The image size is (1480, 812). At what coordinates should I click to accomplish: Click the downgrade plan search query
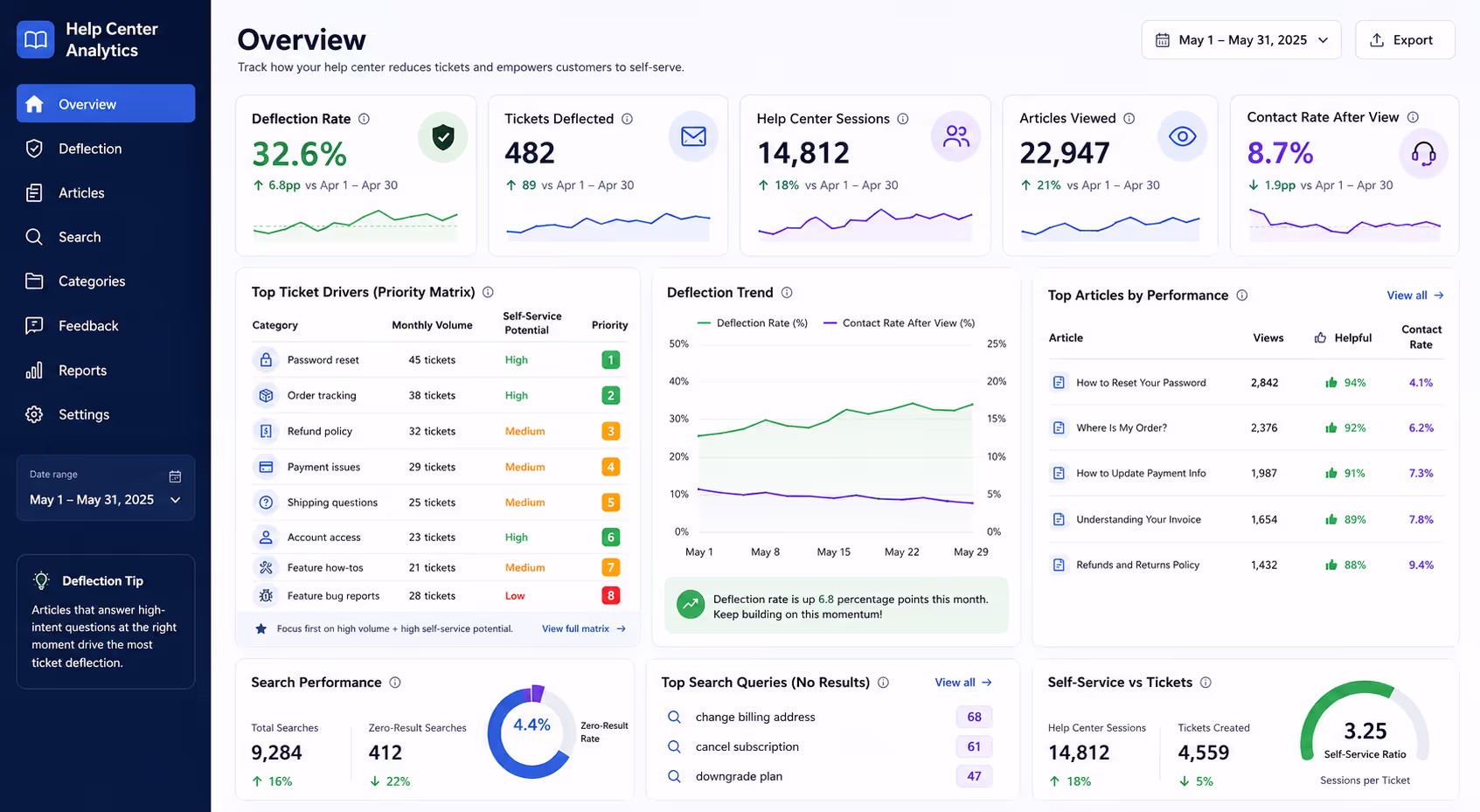pos(739,776)
